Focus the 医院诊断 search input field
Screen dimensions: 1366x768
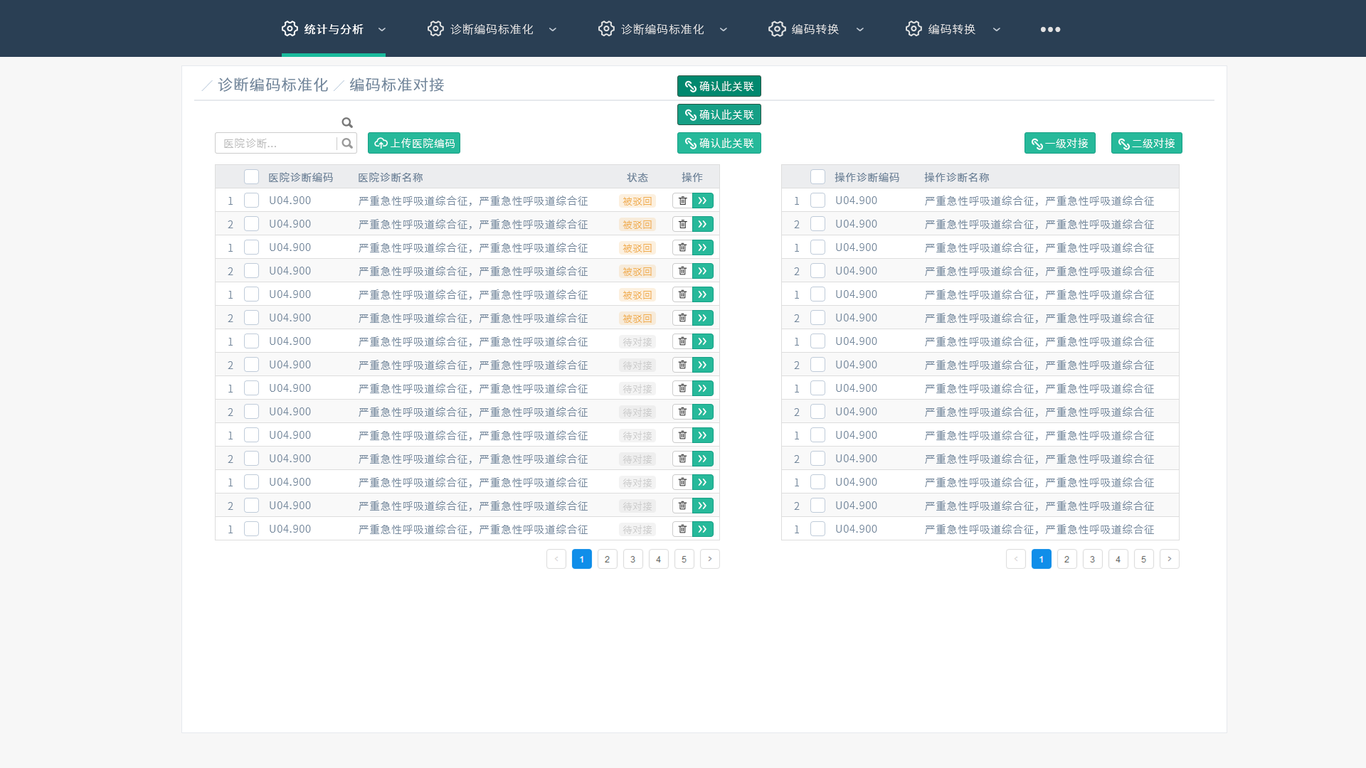[x=276, y=143]
